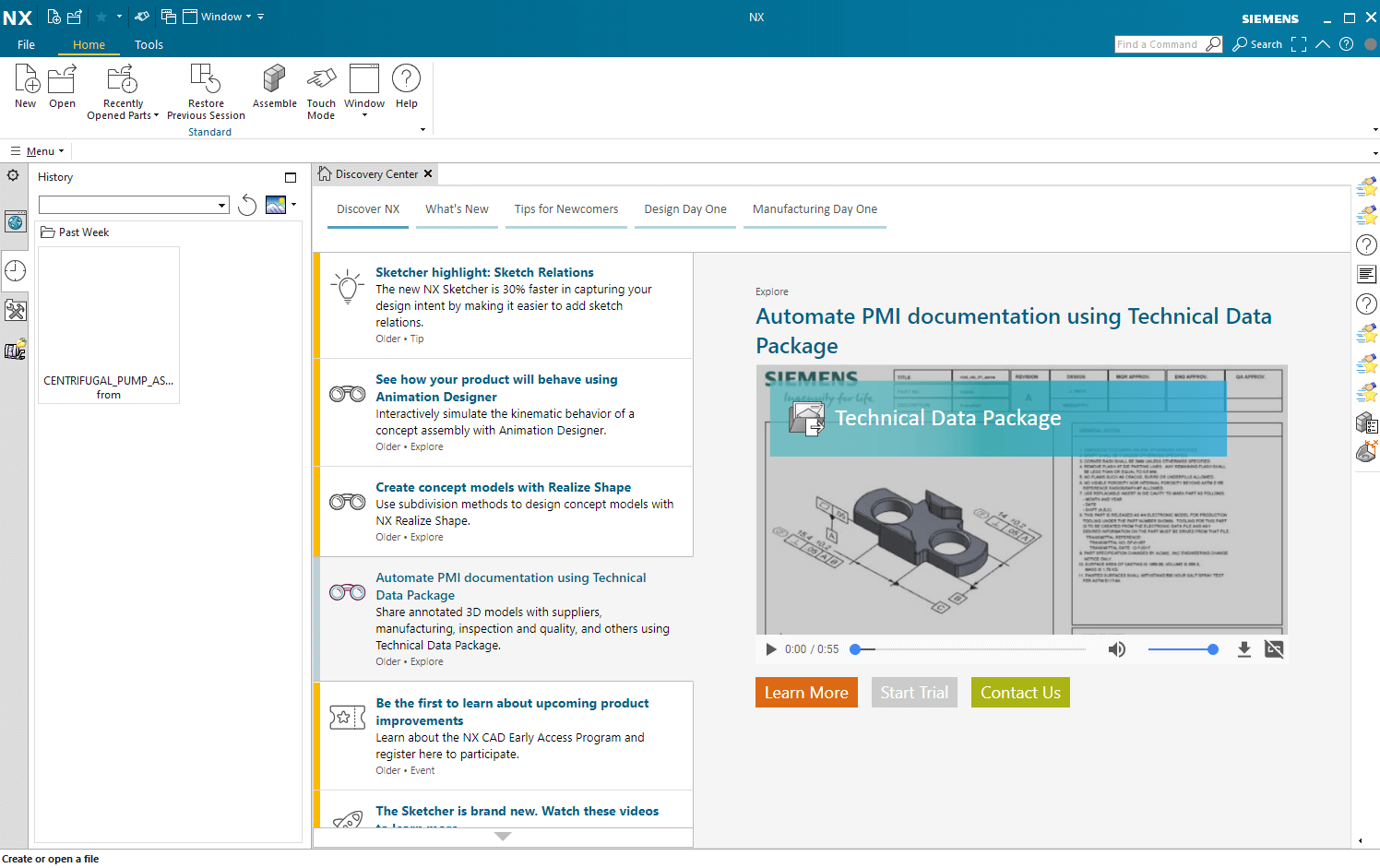Click the Open icon in the ribbon

point(62,87)
